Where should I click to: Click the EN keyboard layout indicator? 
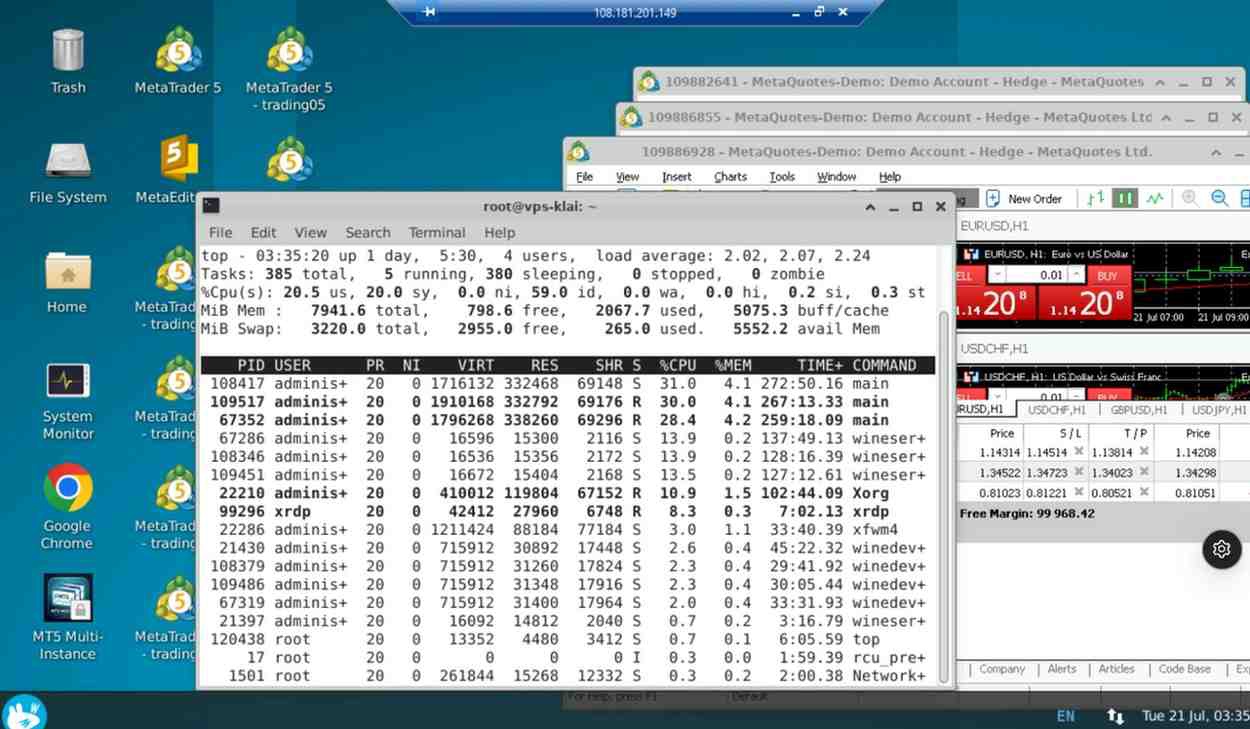[x=1066, y=716]
